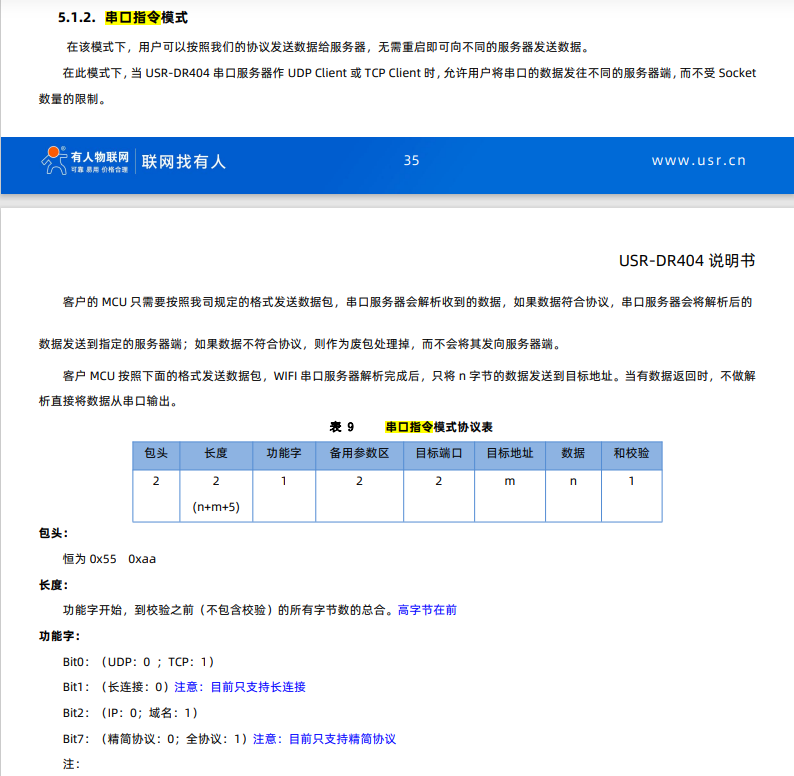Viewport: 794px width, 776px height.
Task: Click the paragraph starting 客户的 MCU 只需要
Action: point(396,323)
